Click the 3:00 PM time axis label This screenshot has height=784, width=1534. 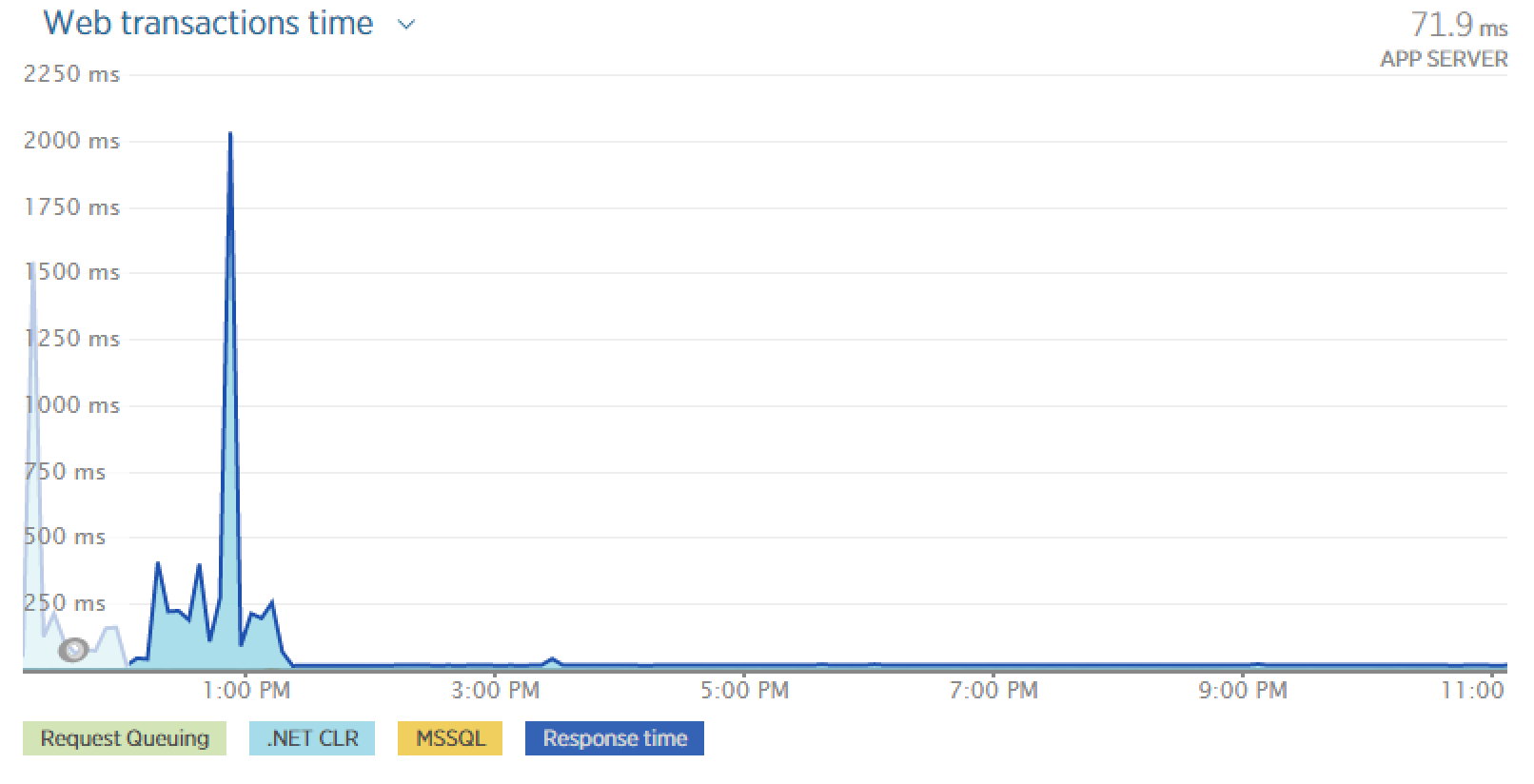click(495, 690)
